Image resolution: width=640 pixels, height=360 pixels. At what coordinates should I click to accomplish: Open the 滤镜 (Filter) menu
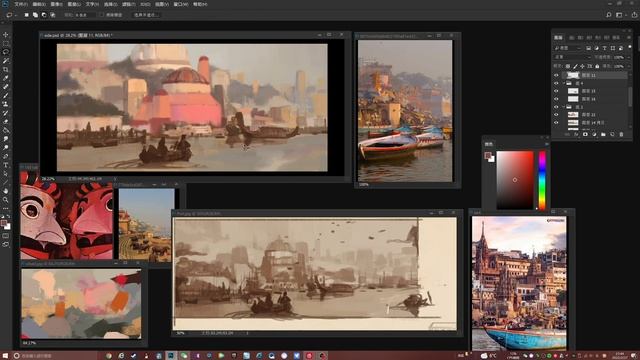click(x=129, y=4)
